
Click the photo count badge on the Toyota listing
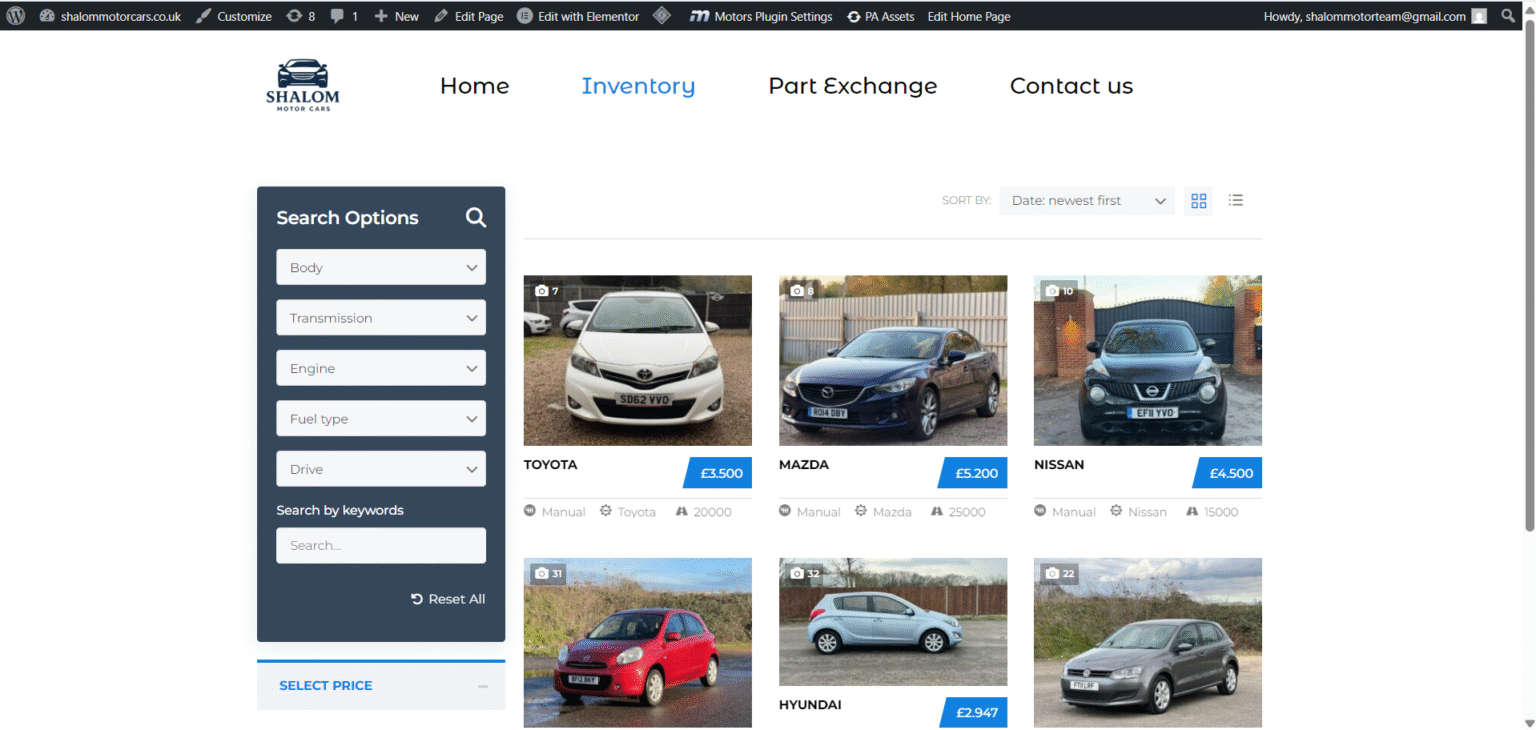click(x=547, y=290)
